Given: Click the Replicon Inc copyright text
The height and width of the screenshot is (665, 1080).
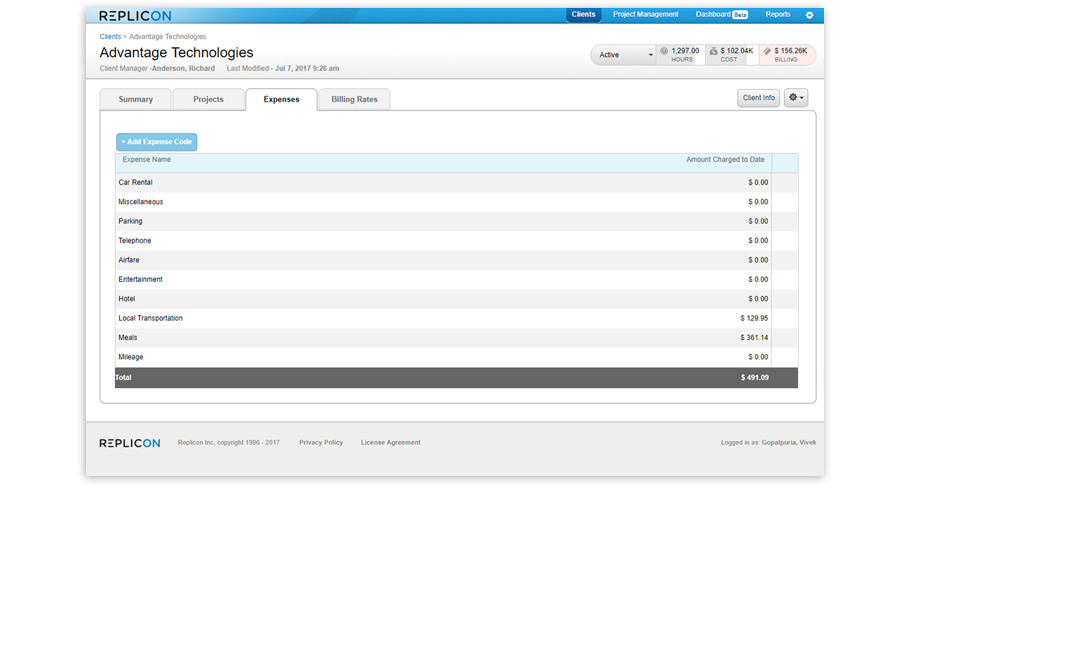Looking at the screenshot, I should (x=229, y=442).
